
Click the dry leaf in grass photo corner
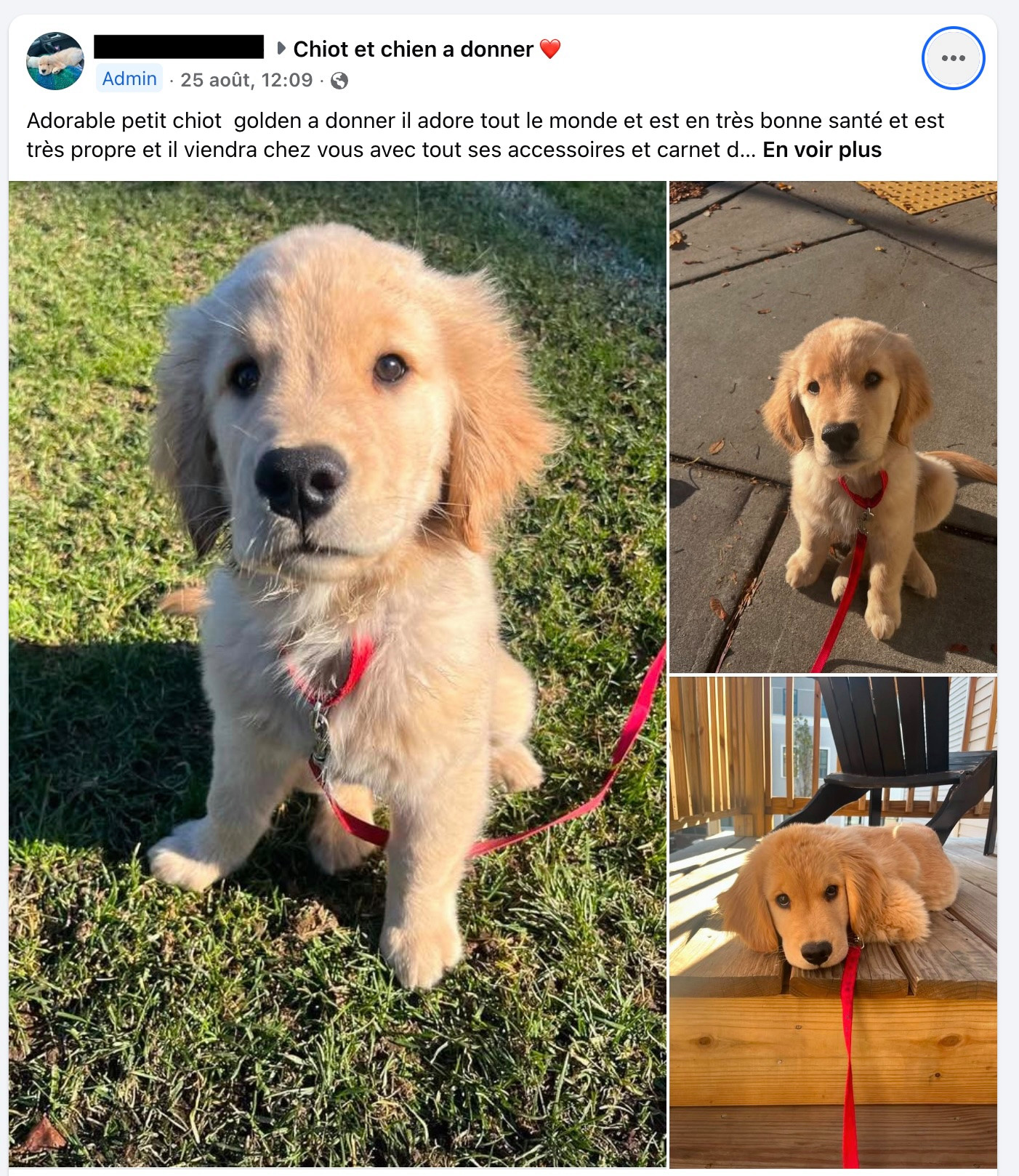tap(43, 1135)
